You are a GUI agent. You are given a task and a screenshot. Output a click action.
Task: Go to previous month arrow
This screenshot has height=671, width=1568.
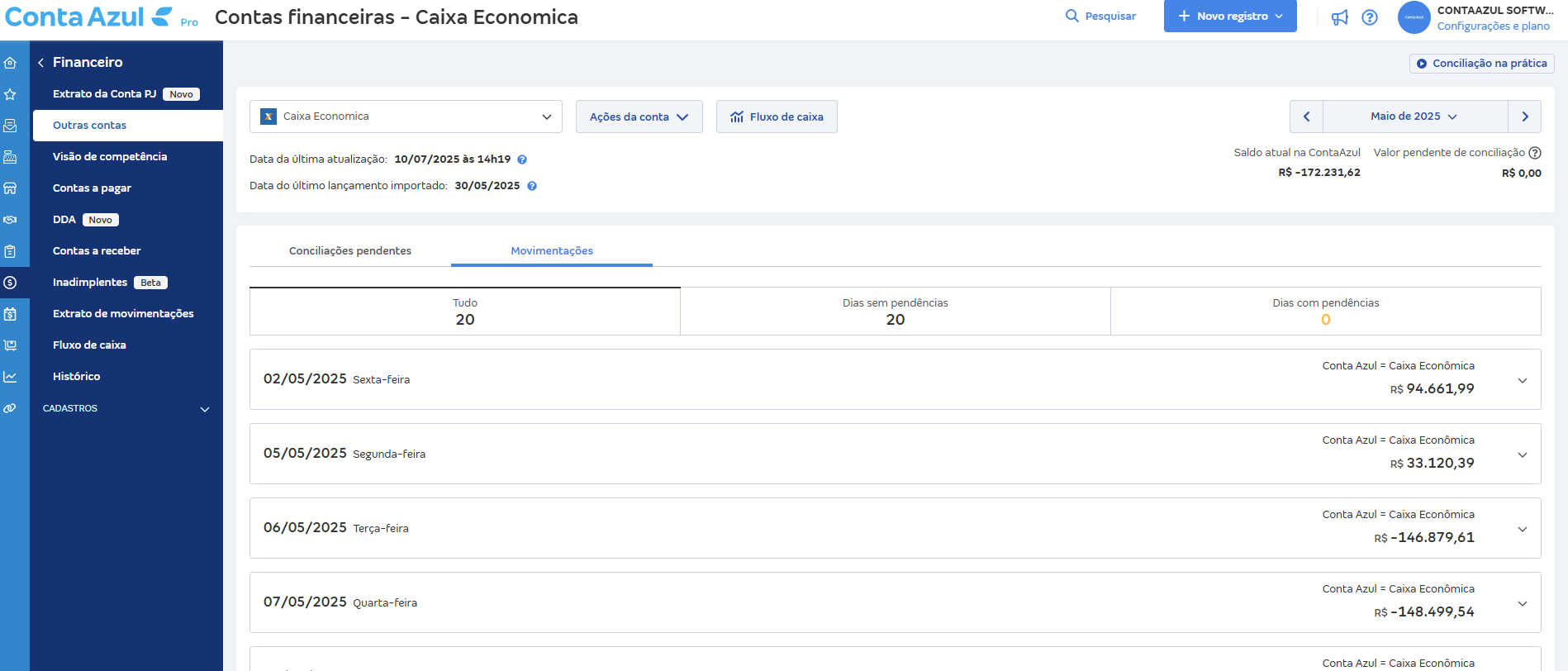pyautogui.click(x=1306, y=117)
